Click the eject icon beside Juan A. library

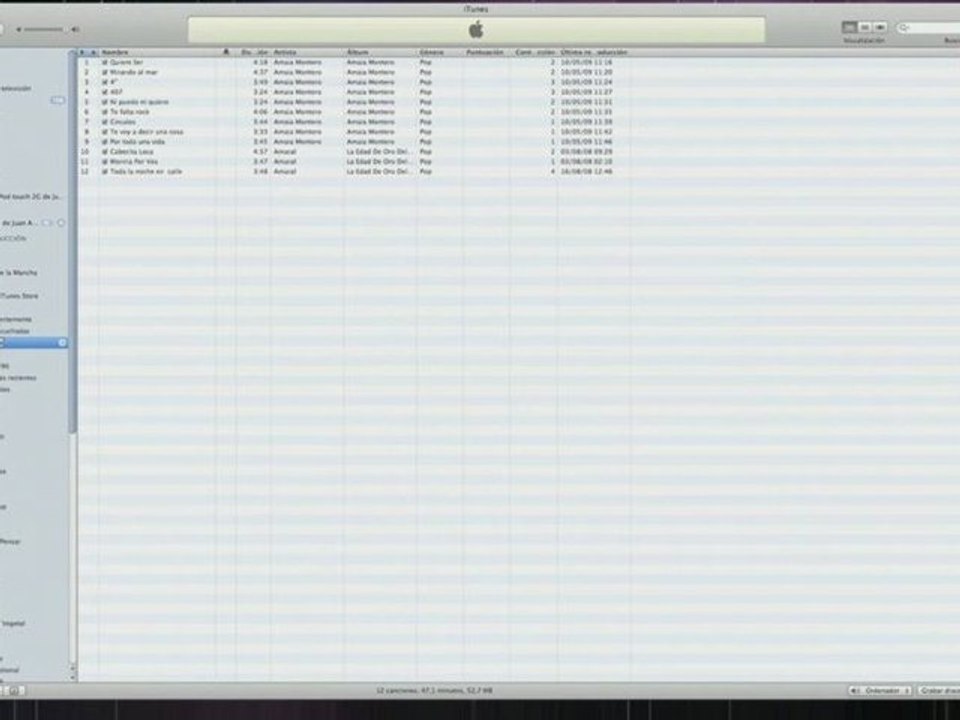coord(61,223)
